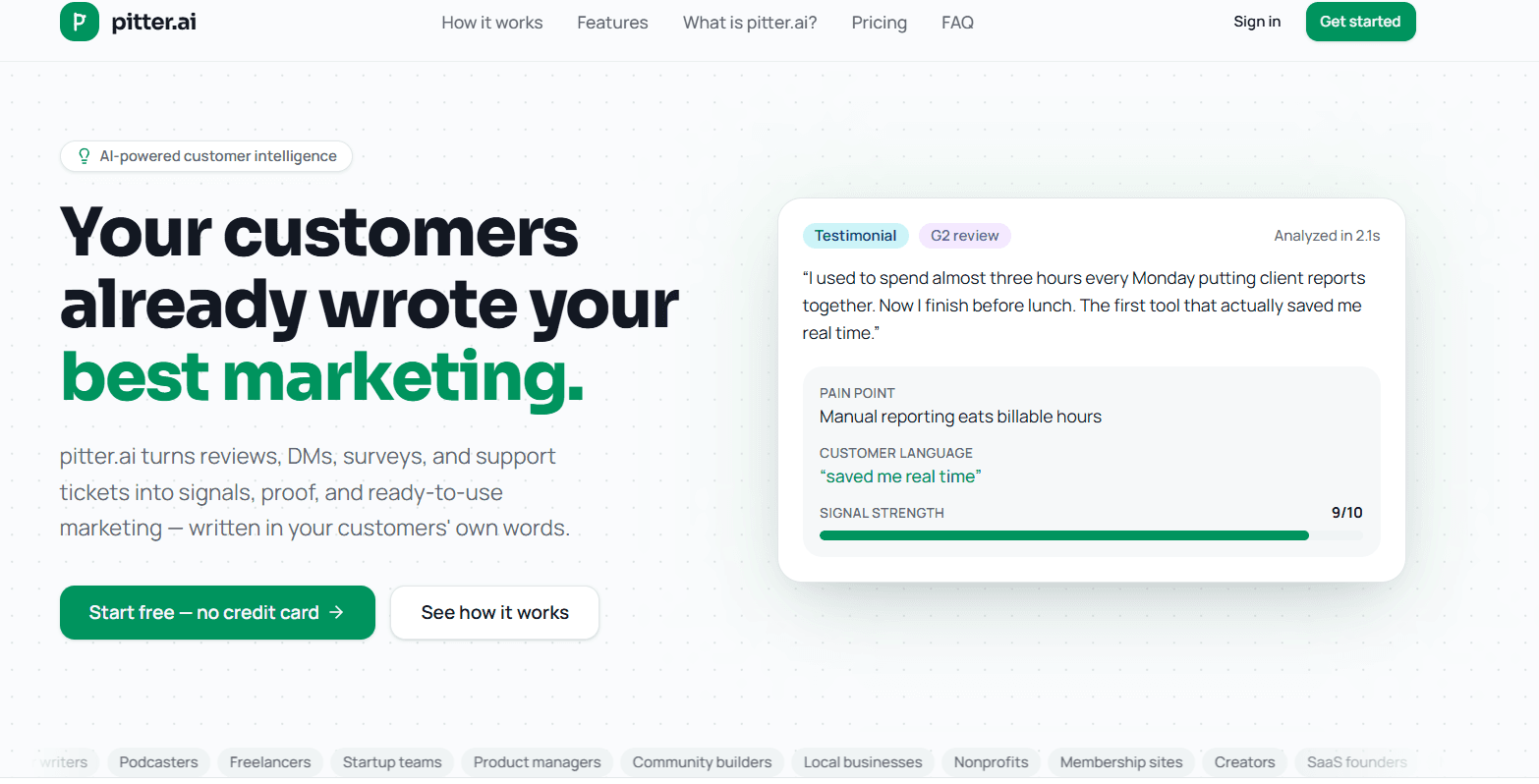Click the Sign in link
1539x784 pixels.
[x=1257, y=22]
